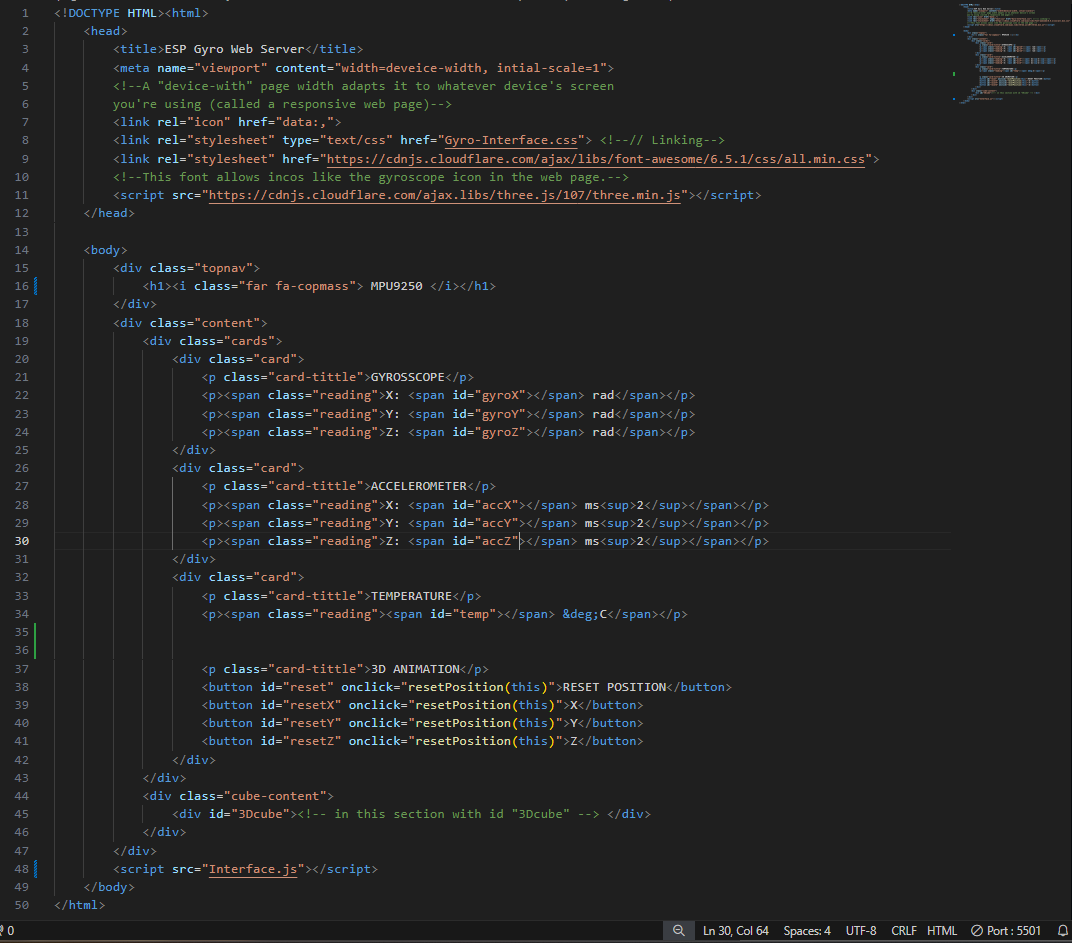Open the notifications bell in status bar
1072x943 pixels.
click(1063, 931)
